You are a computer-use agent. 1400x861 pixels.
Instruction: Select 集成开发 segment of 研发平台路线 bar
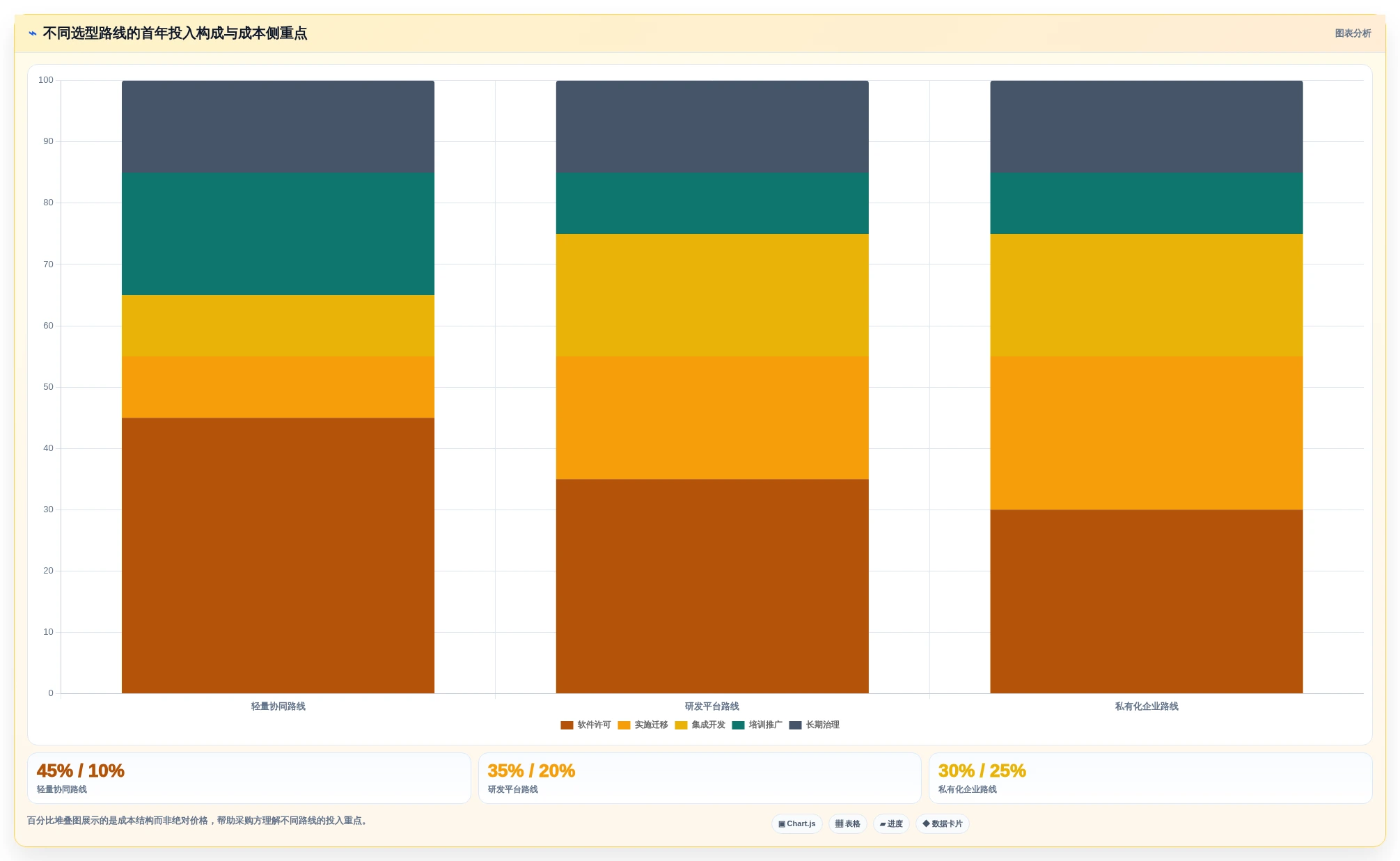(712, 295)
